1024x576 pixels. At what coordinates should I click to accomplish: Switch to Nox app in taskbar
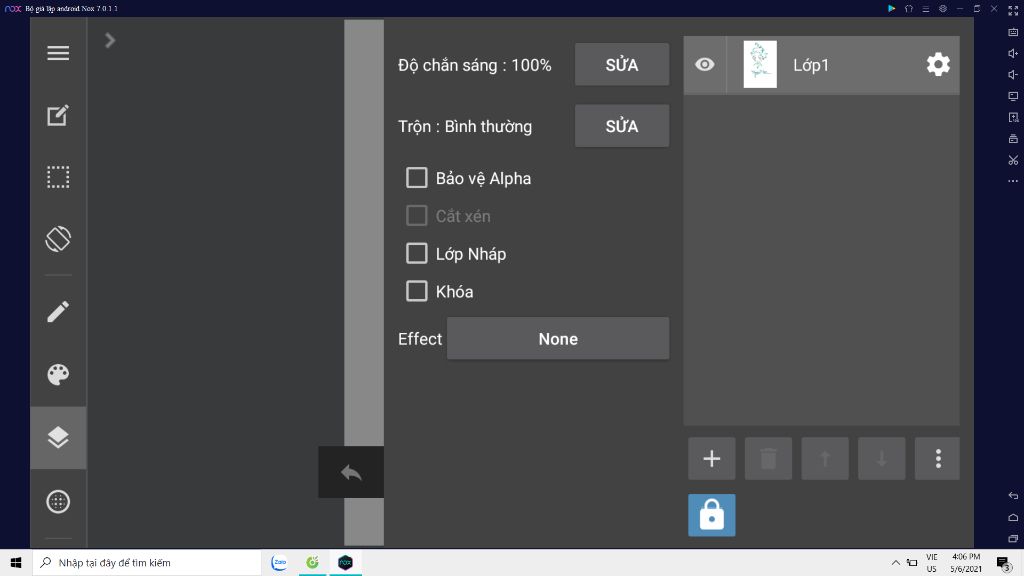(345, 562)
